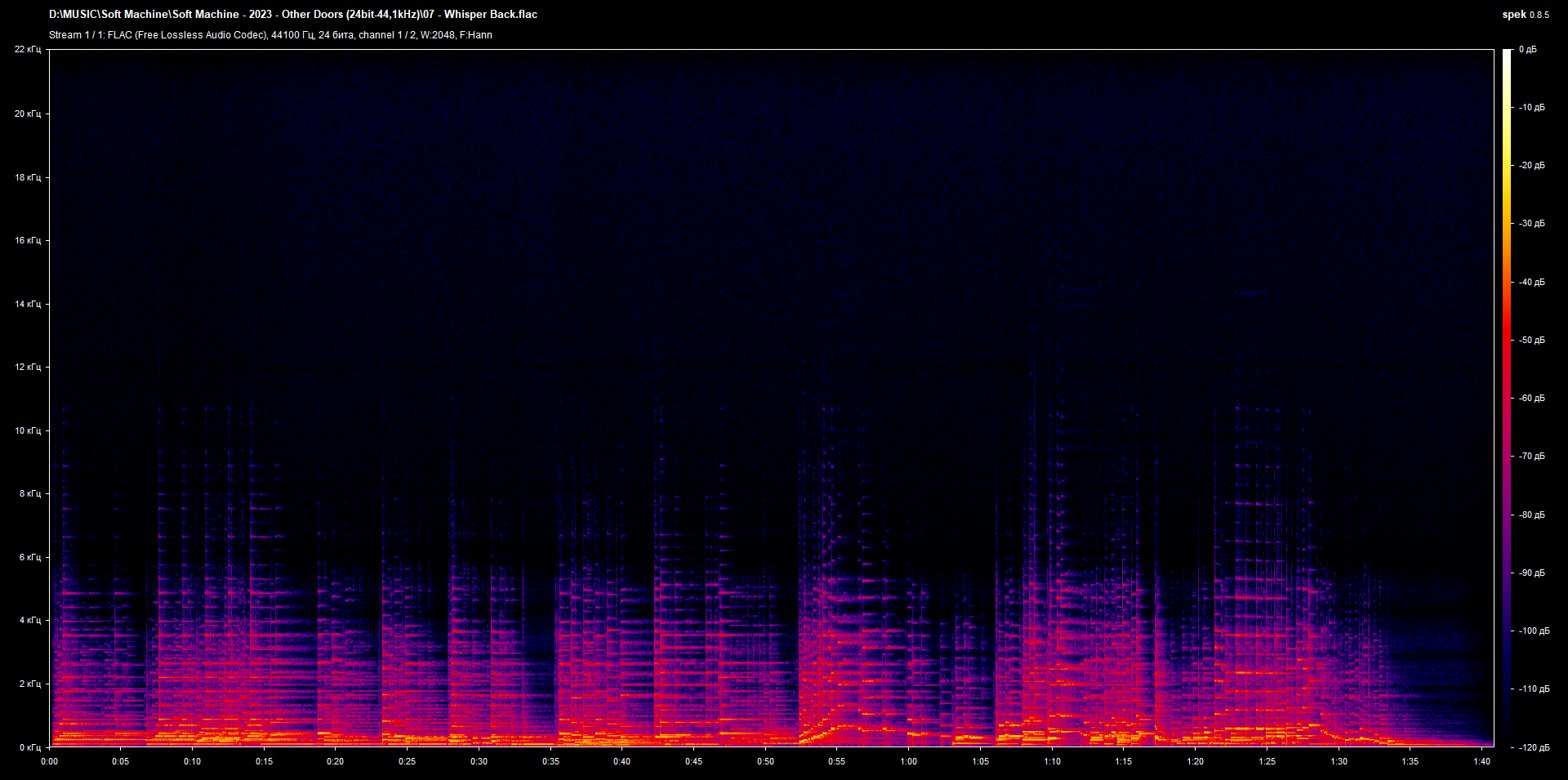1568x780 pixels.
Task: Click the -60 дБ scale label
Action: (1531, 399)
